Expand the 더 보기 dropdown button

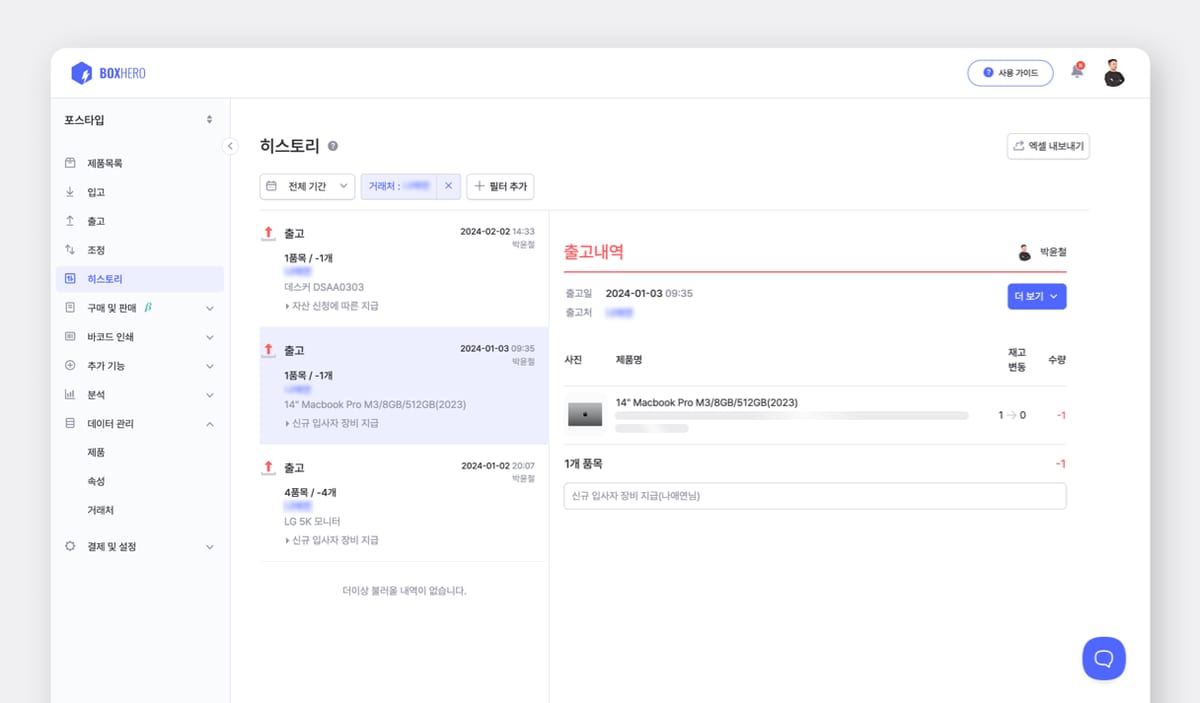tap(1036, 296)
